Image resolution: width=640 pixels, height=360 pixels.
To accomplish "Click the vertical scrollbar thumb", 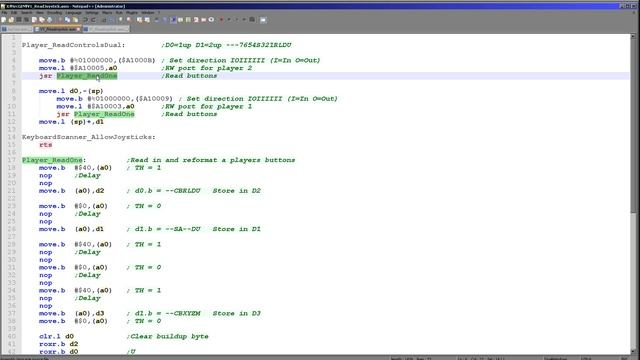I will click(633, 127).
